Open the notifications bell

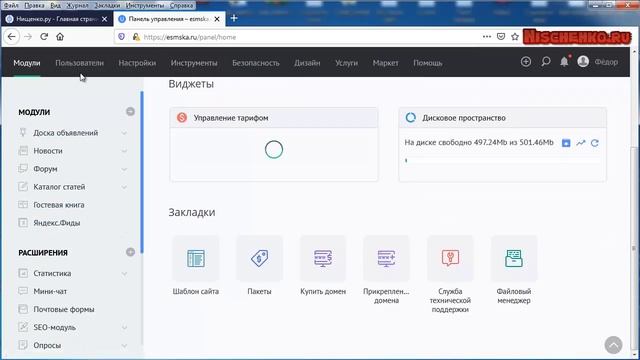coord(564,62)
